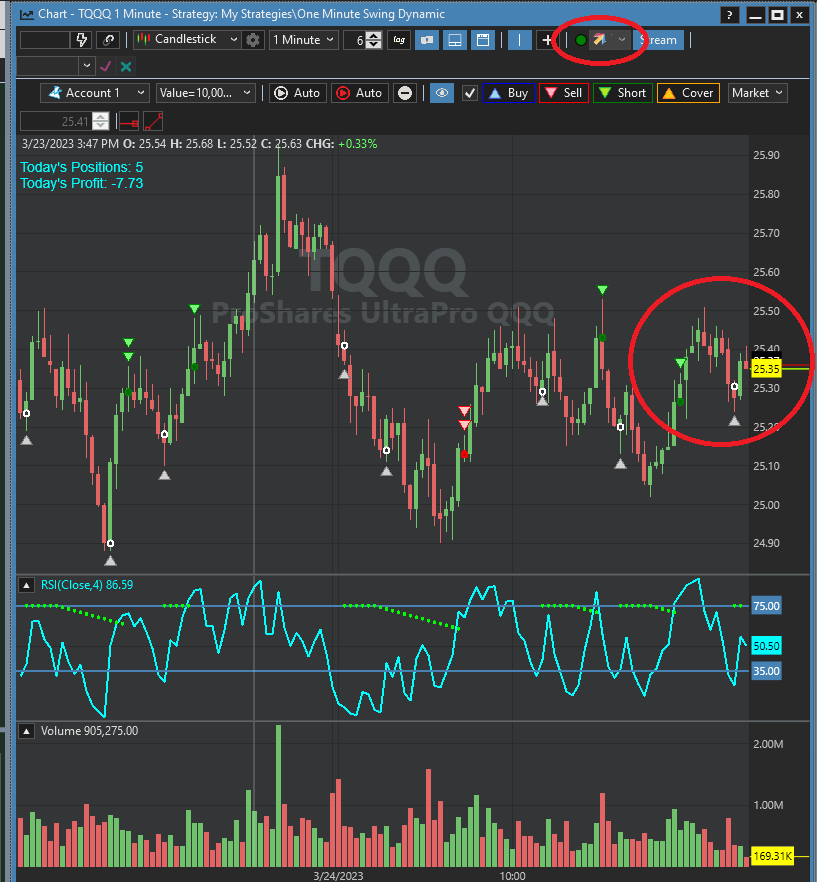The image size is (817, 882).
Task: Toggle the eye visibility button
Action: (x=442, y=93)
